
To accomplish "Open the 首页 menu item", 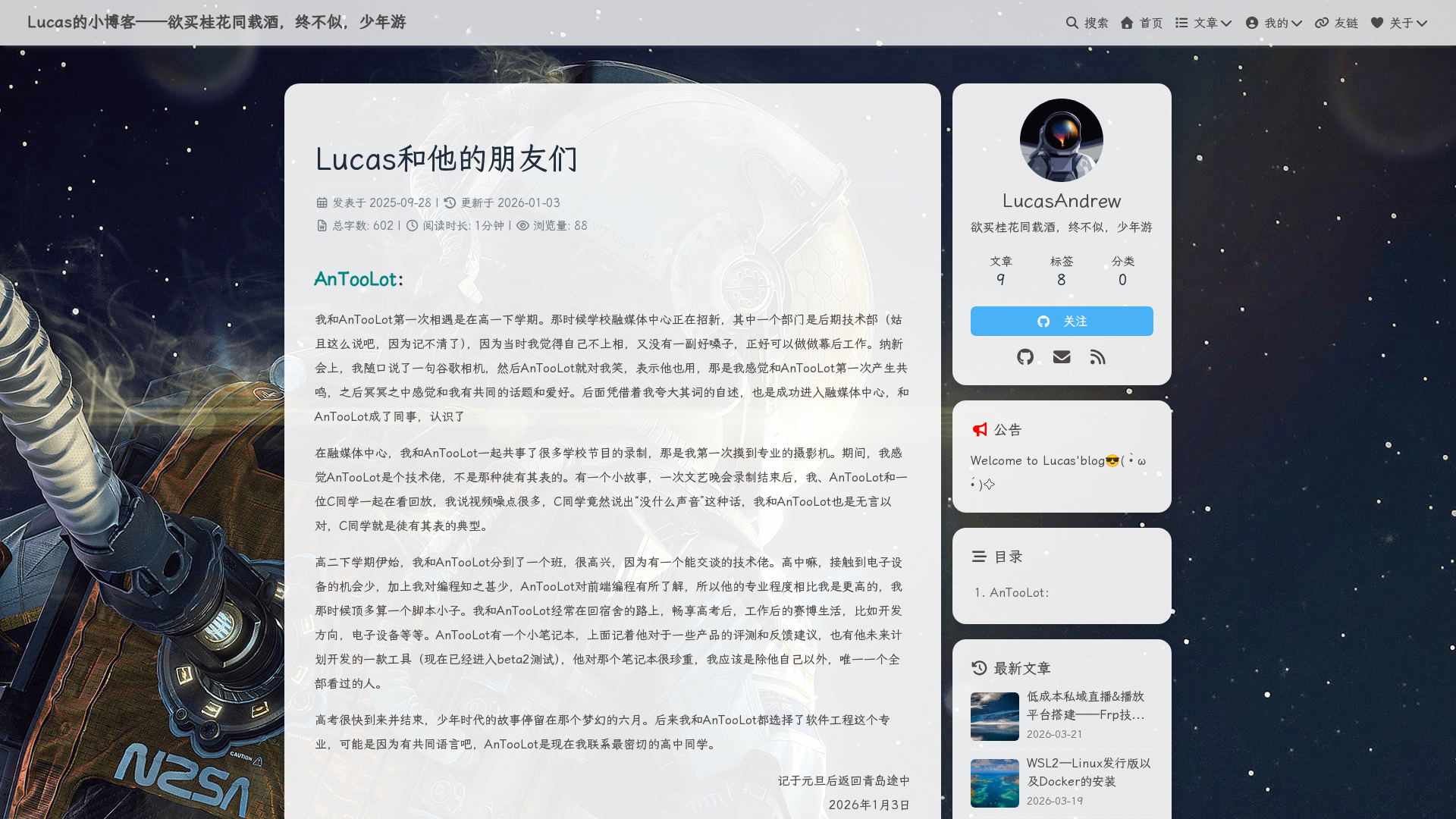I will [1150, 23].
